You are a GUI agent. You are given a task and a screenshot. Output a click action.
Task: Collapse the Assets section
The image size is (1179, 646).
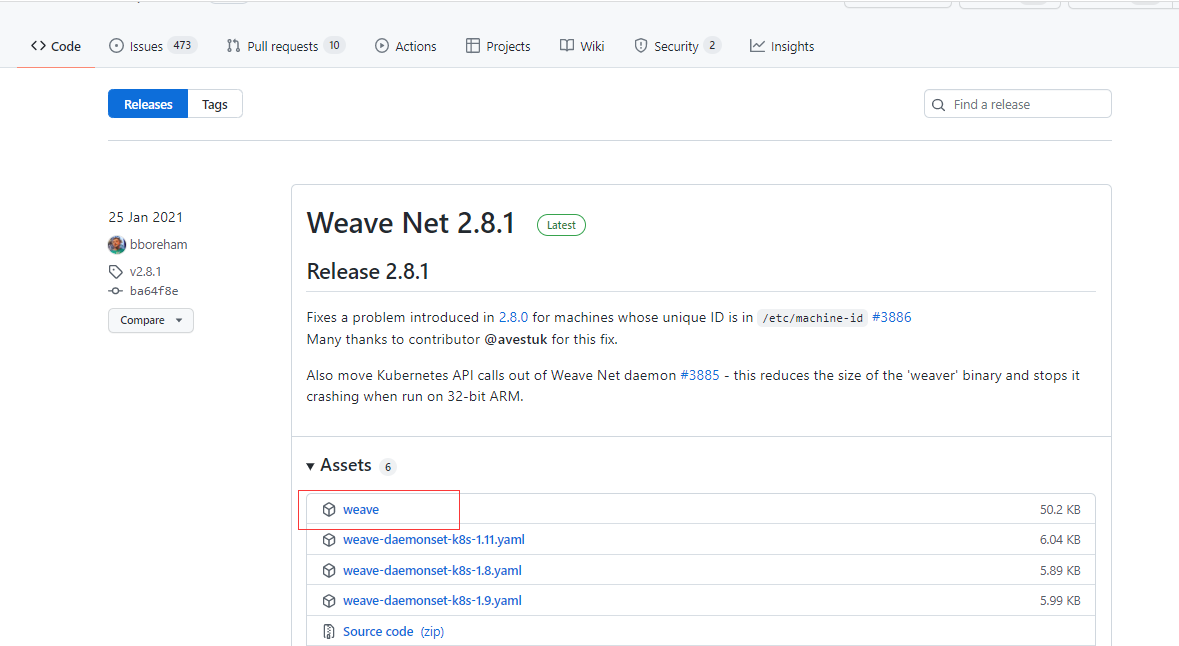(339, 466)
